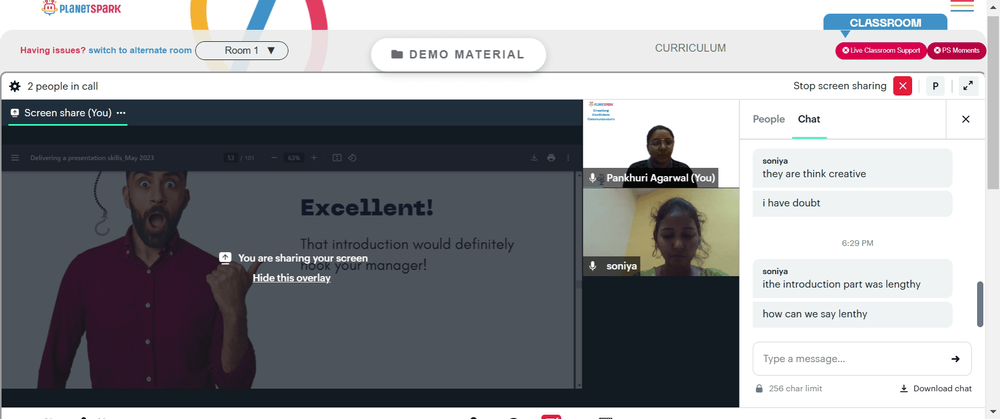Expand the call to fullscreen
This screenshot has width=1000, height=419.
tap(968, 86)
